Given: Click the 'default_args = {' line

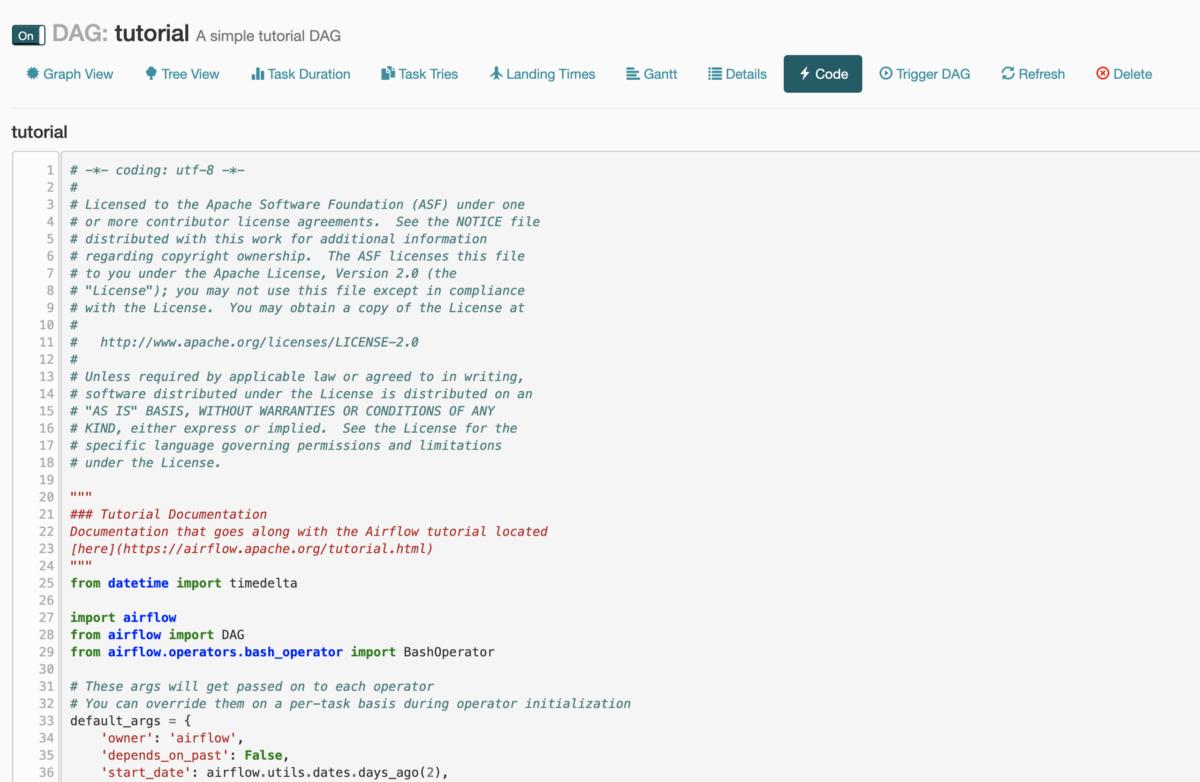Looking at the screenshot, I should coord(131,720).
